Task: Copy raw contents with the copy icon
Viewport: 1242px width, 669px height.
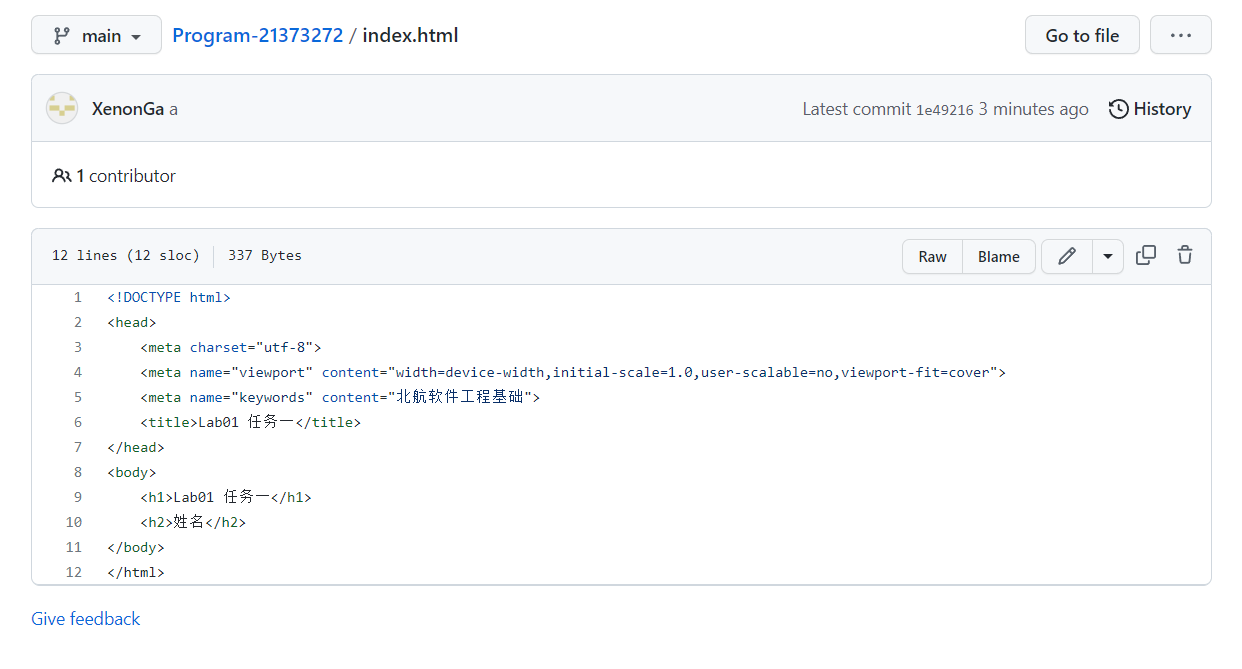Action: 1146,255
